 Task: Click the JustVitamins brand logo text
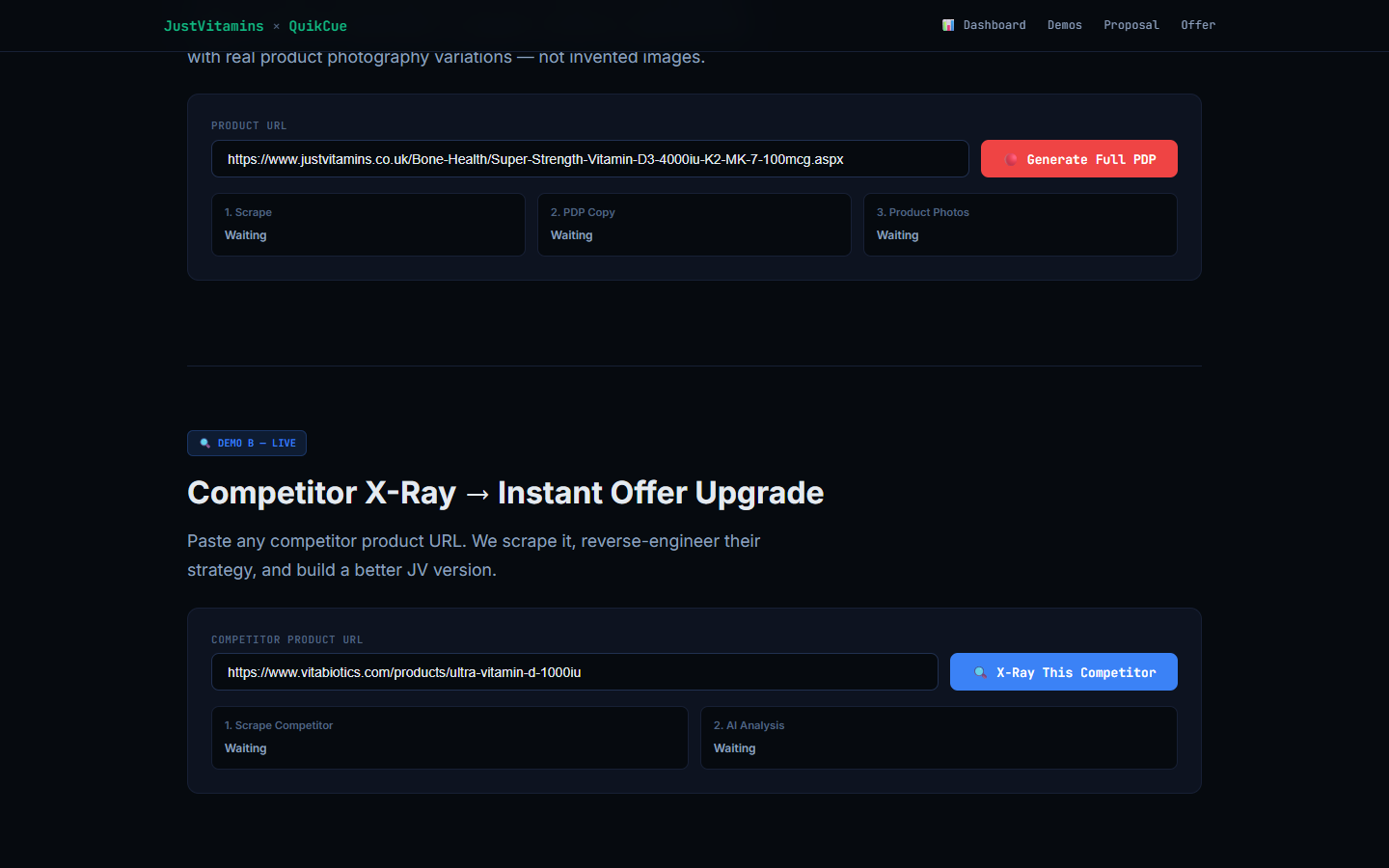213,26
